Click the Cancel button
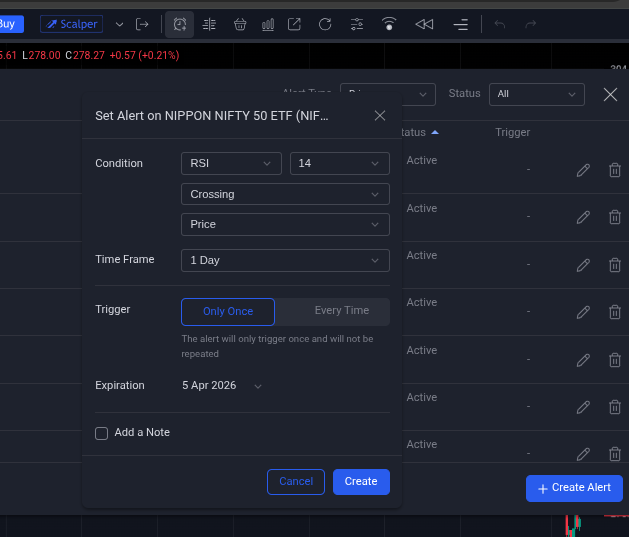 pyautogui.click(x=296, y=482)
